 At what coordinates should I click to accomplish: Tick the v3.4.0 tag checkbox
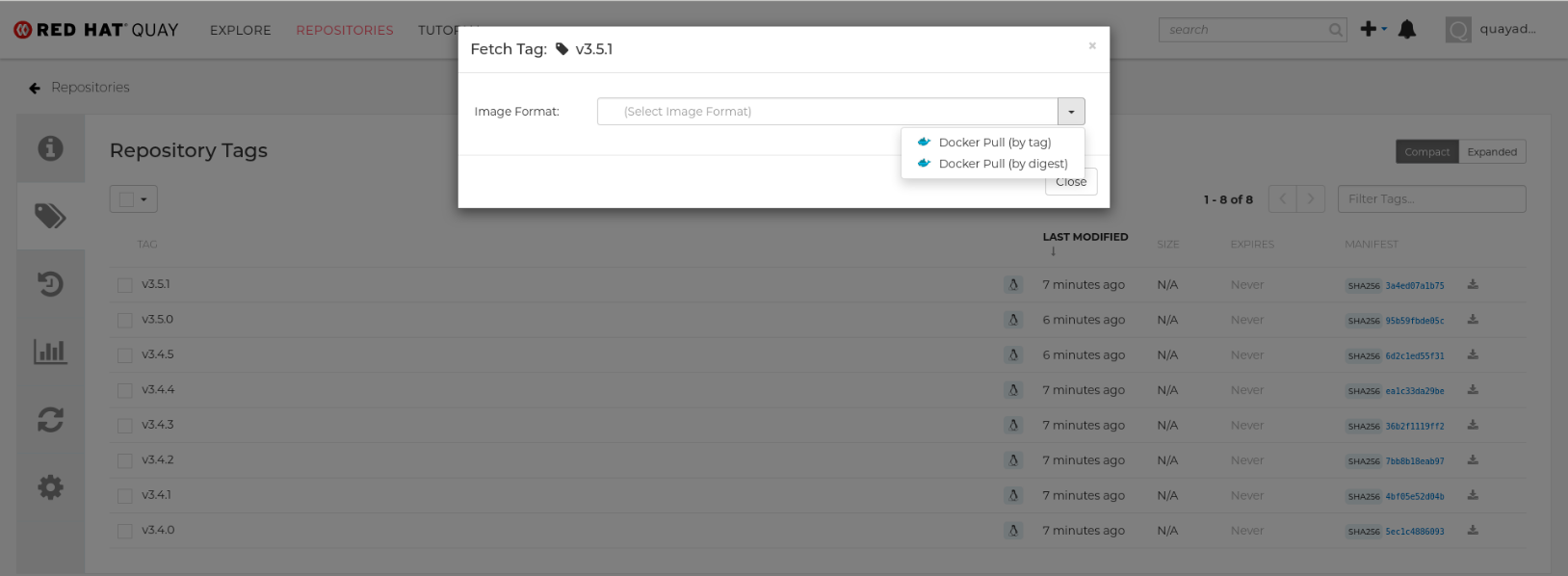point(125,531)
